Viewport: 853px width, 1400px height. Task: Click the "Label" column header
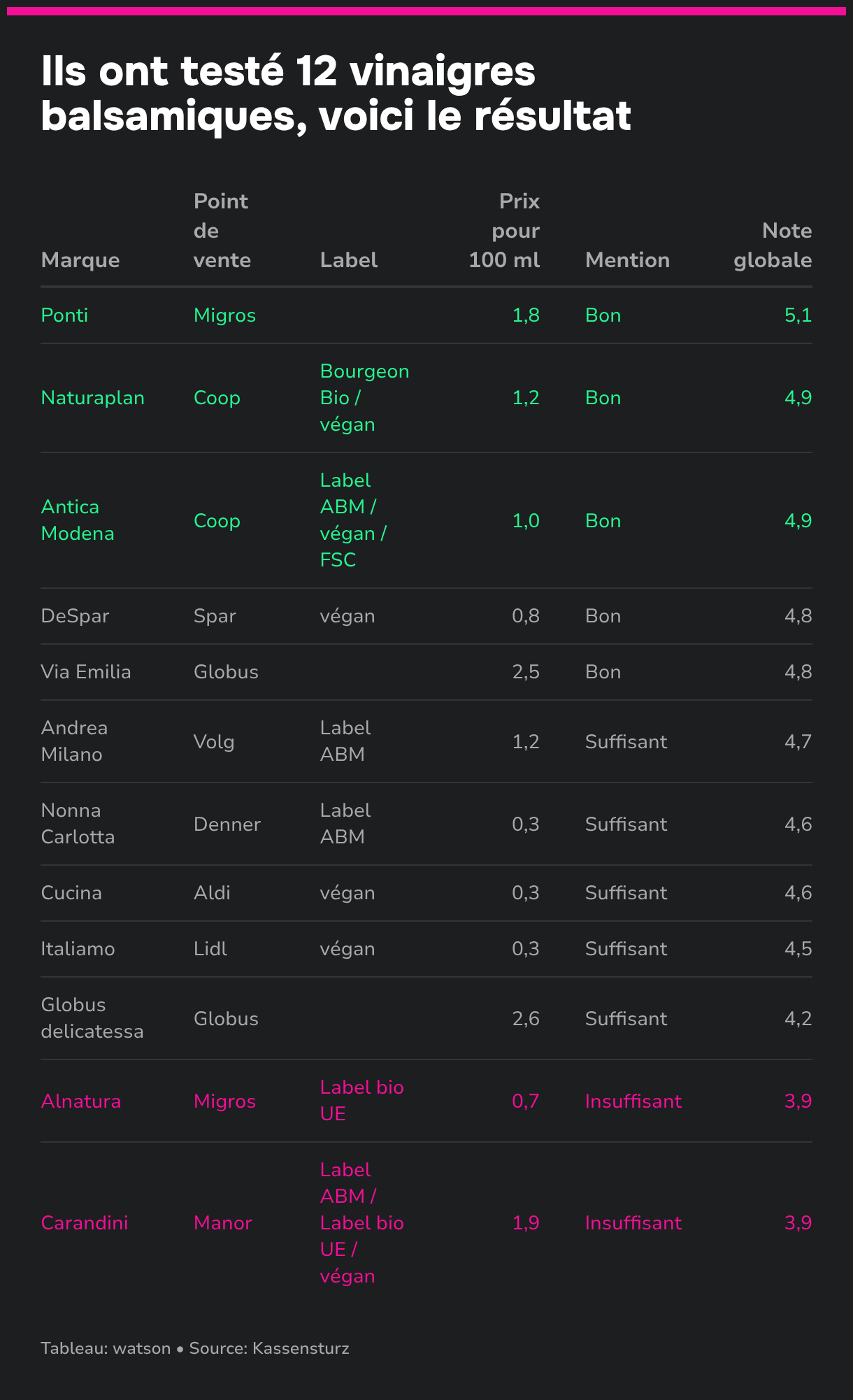(x=348, y=260)
